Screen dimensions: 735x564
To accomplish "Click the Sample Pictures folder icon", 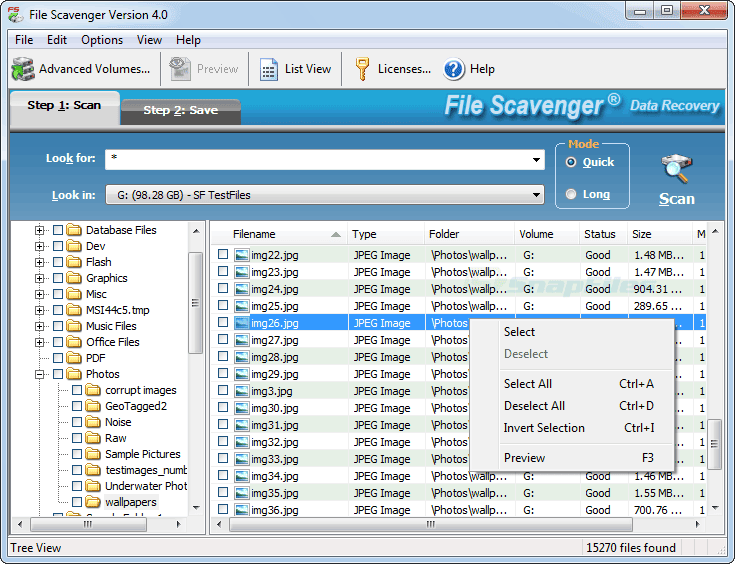I will coord(93,454).
